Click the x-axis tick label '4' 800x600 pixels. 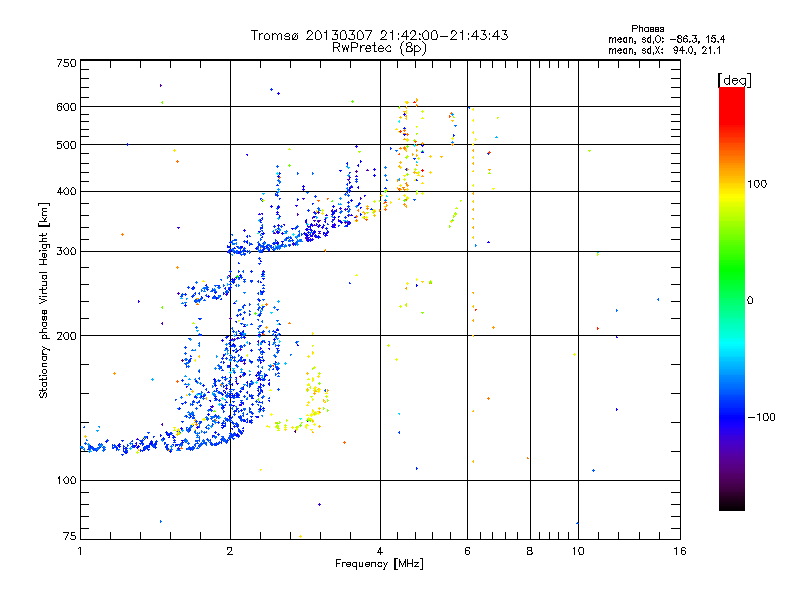(380, 551)
